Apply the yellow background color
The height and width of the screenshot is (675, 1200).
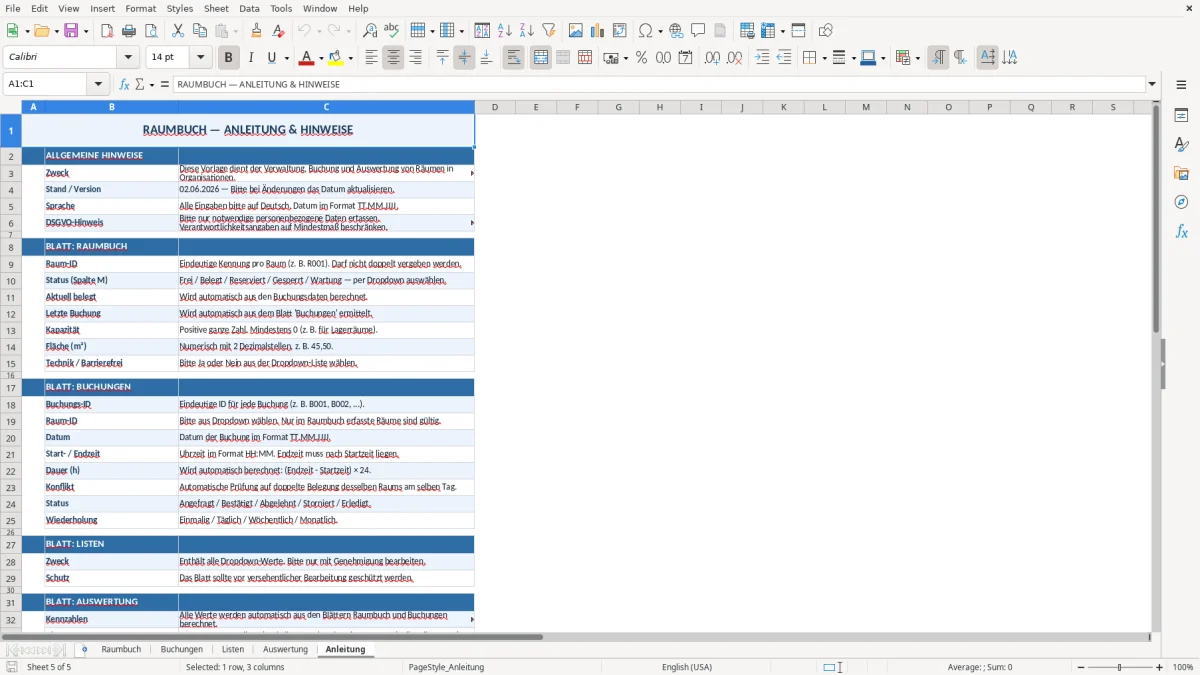[x=337, y=58]
